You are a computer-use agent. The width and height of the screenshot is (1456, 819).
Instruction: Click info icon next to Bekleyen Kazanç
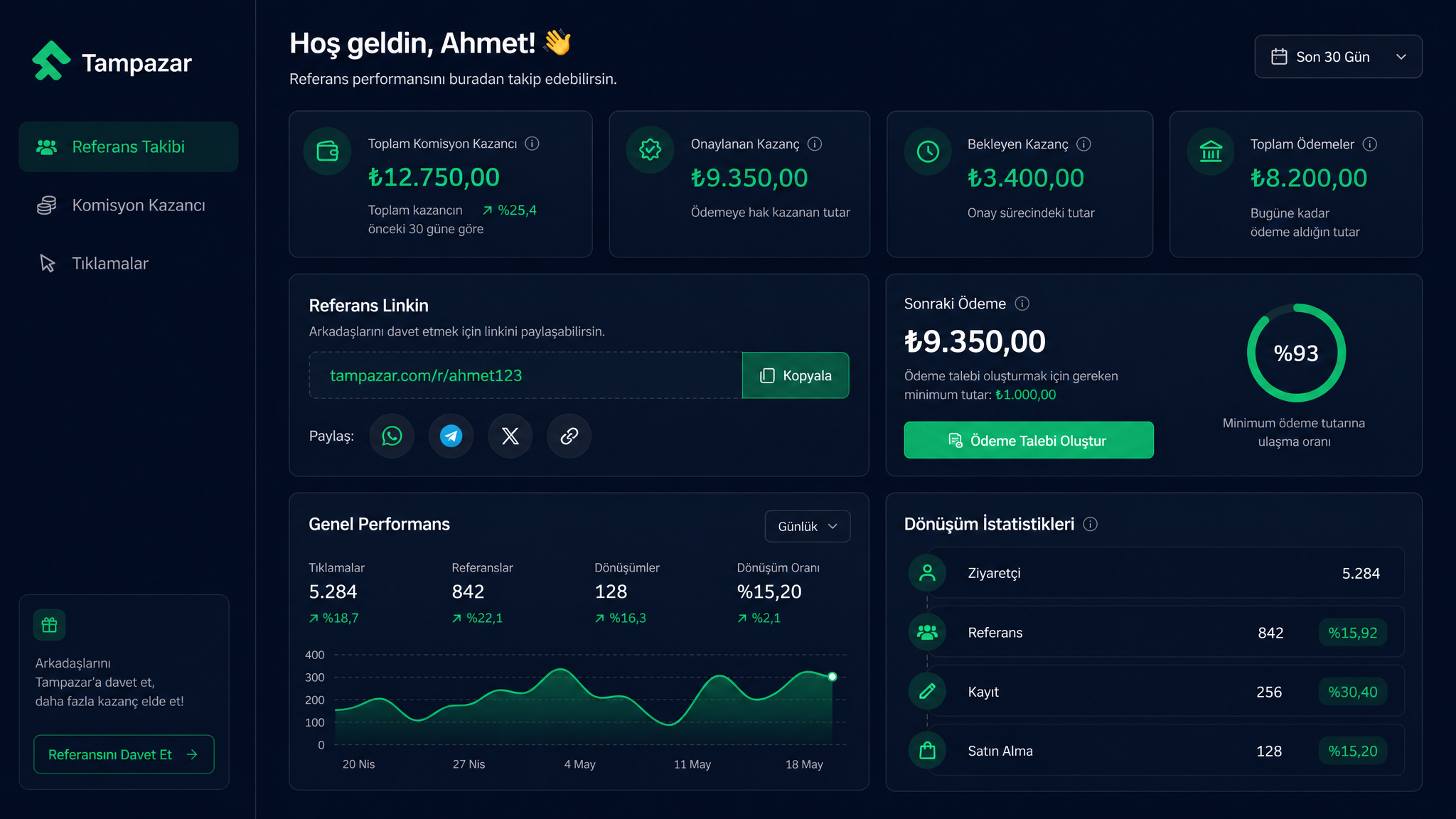[1083, 144]
